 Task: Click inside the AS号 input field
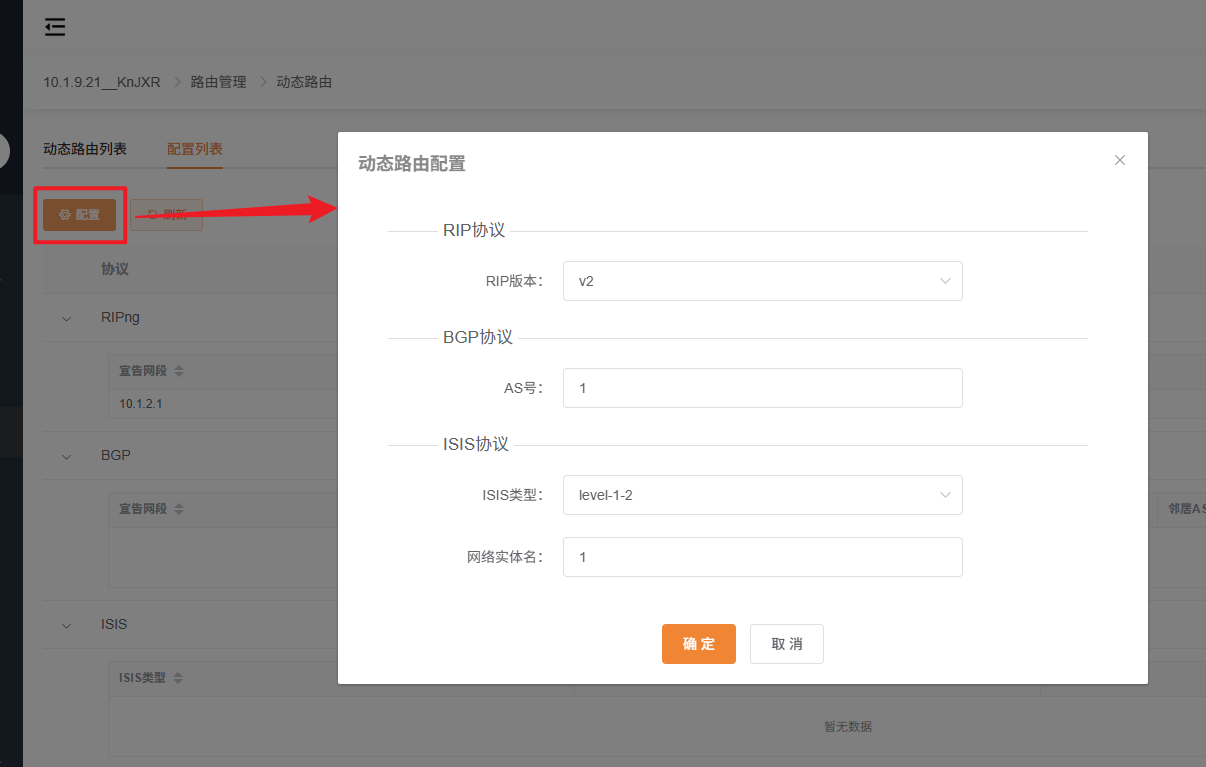pos(762,388)
